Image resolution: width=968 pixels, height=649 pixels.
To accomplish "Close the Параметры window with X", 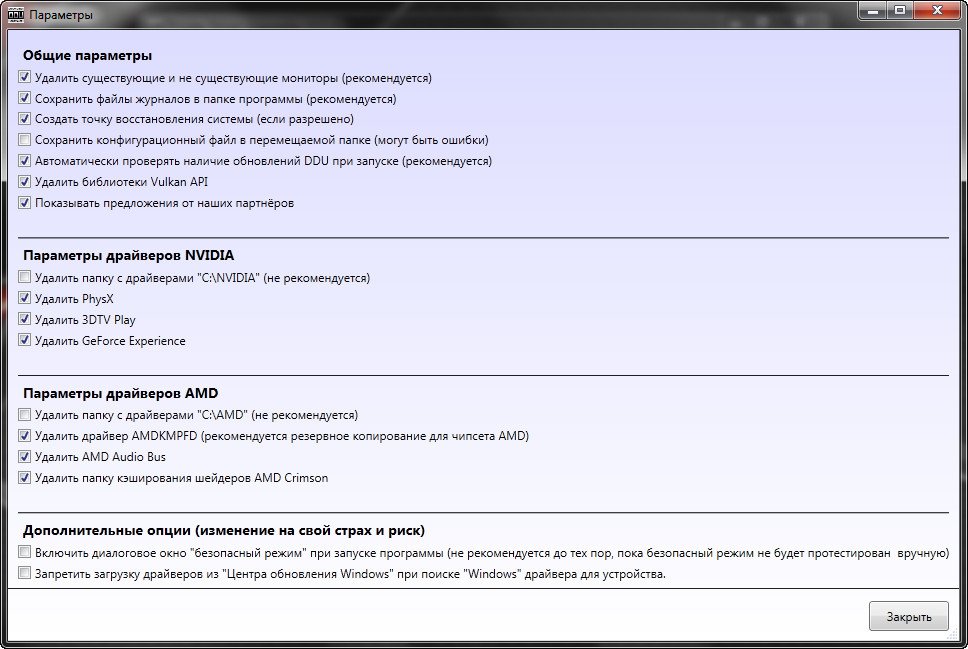I will coord(937,10).
